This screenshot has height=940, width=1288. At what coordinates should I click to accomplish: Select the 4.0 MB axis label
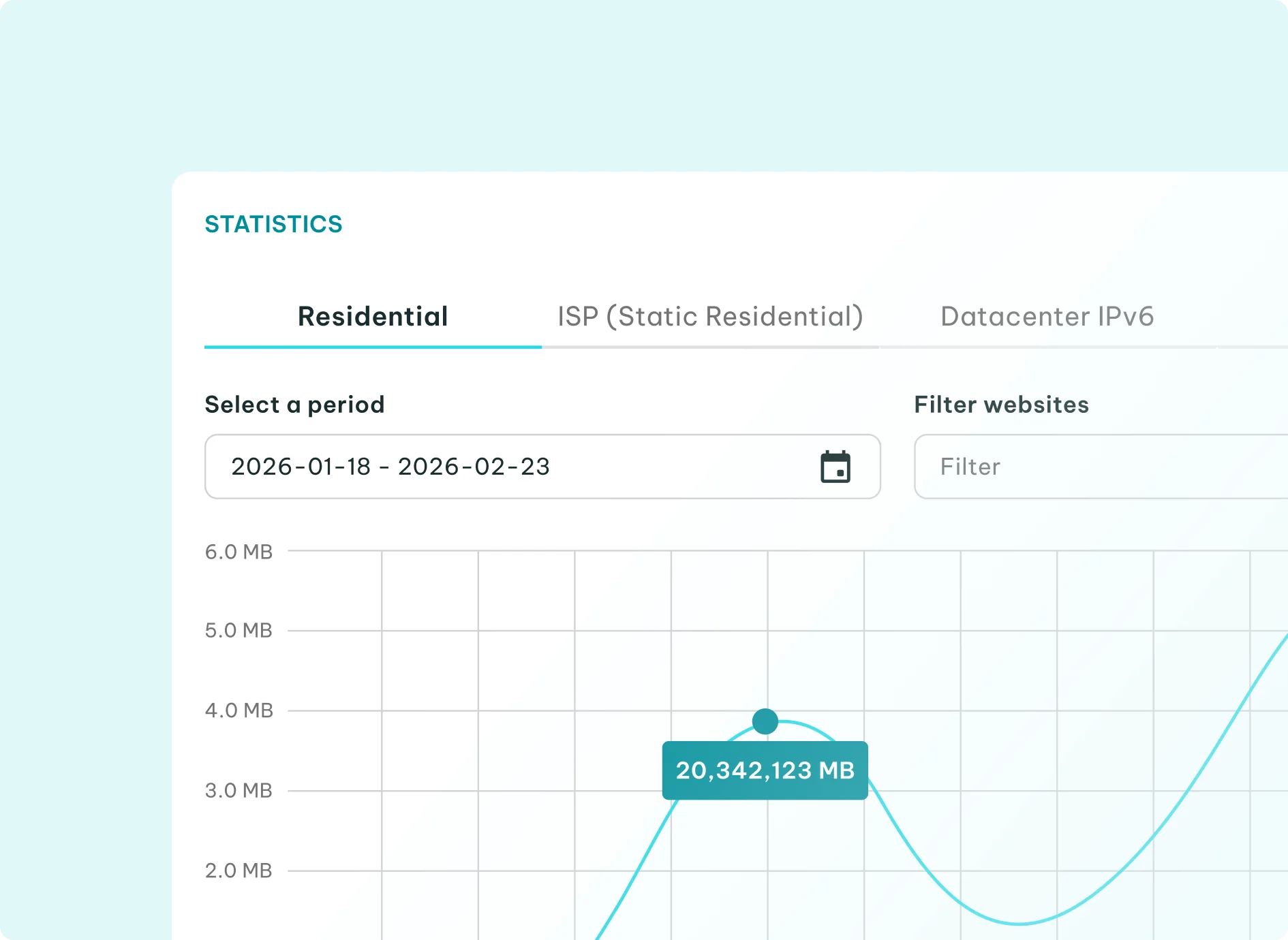[x=239, y=710]
